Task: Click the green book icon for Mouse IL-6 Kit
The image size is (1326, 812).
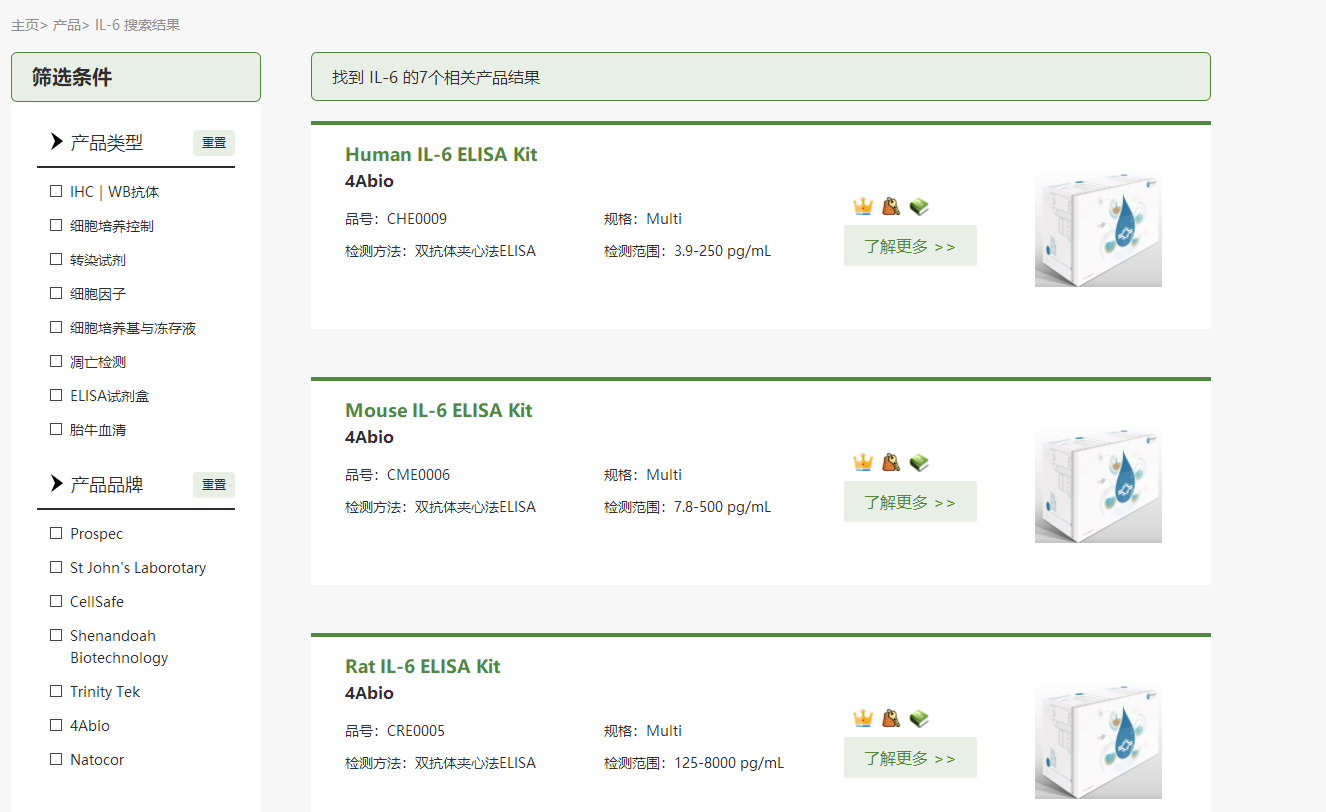Action: [x=919, y=463]
